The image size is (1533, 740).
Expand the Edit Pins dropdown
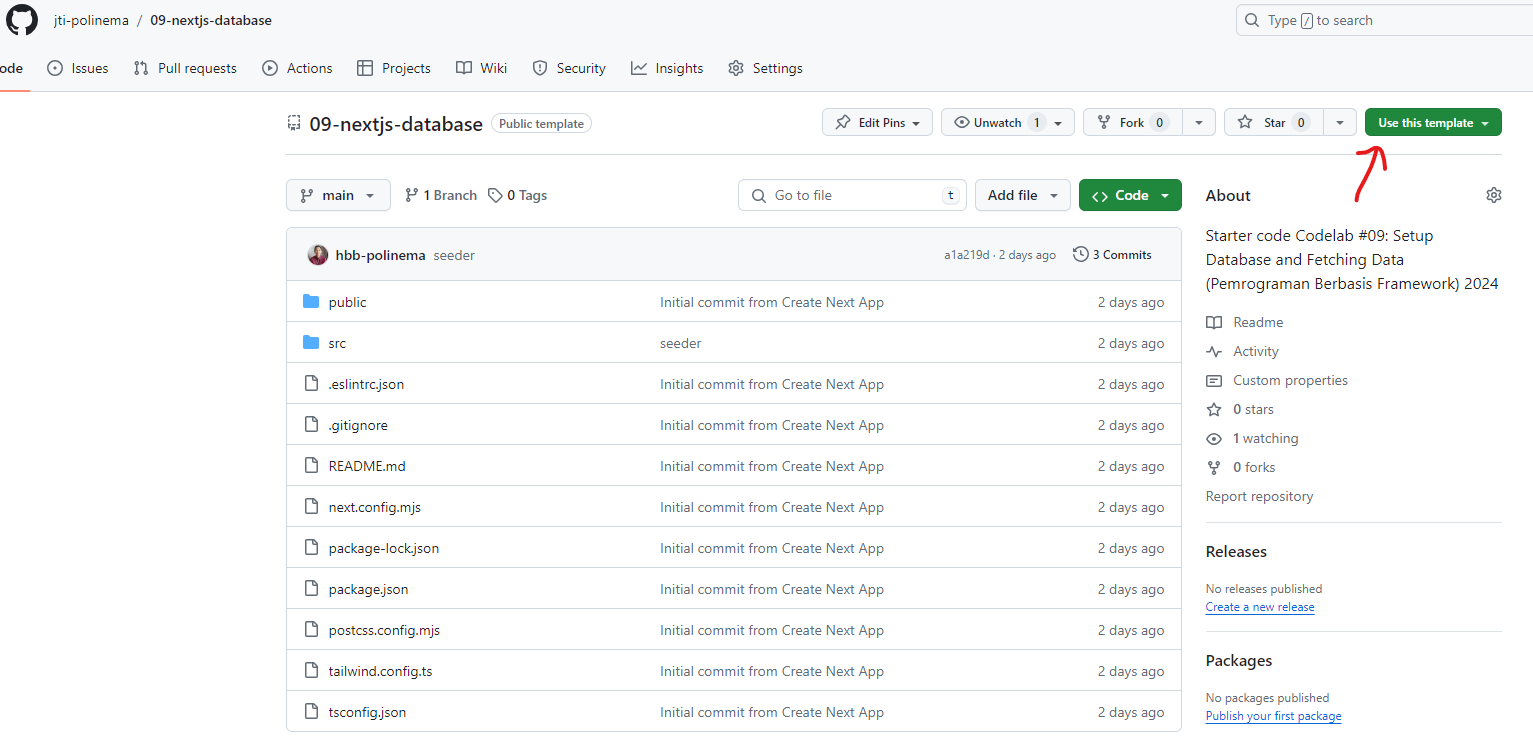click(877, 122)
